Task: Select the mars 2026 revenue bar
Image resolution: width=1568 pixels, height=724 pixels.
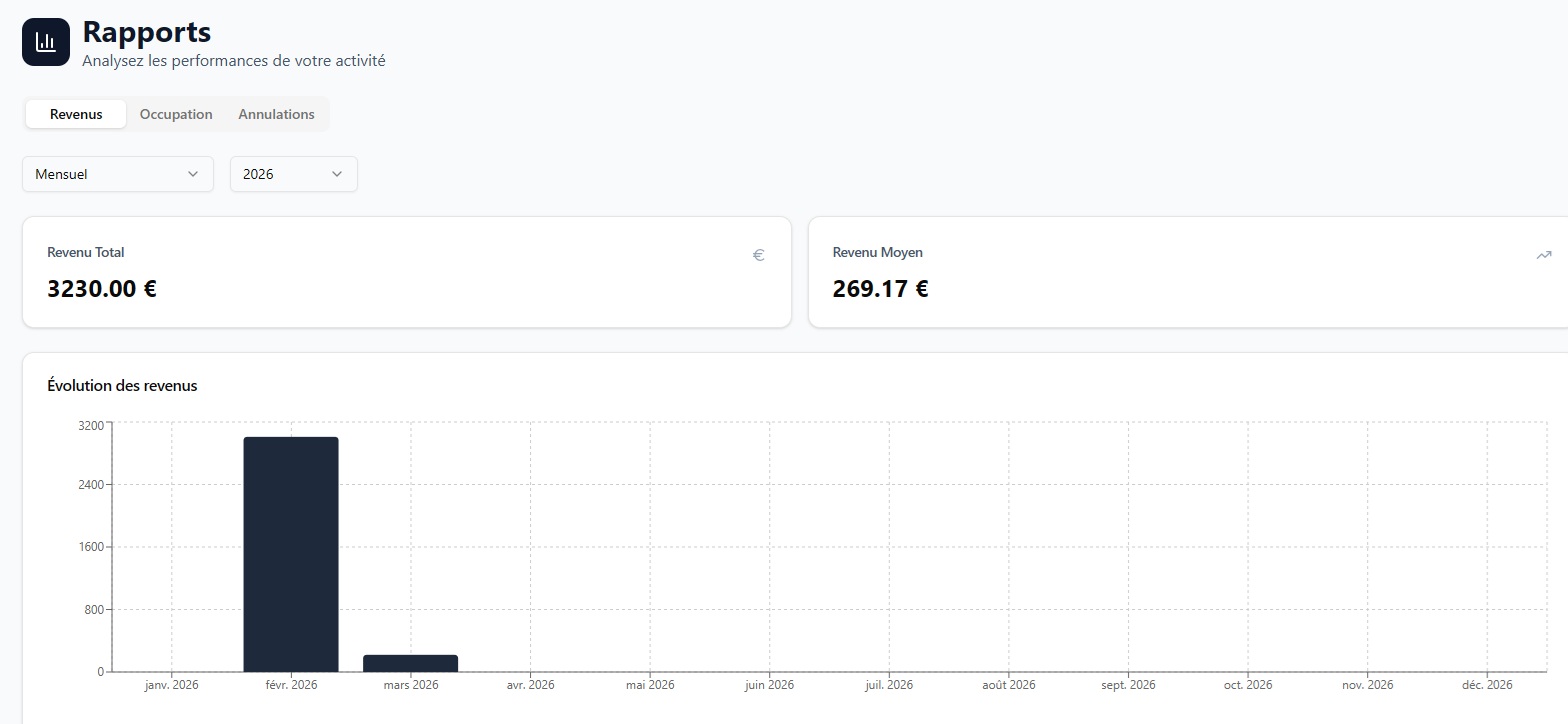Action: [x=410, y=663]
